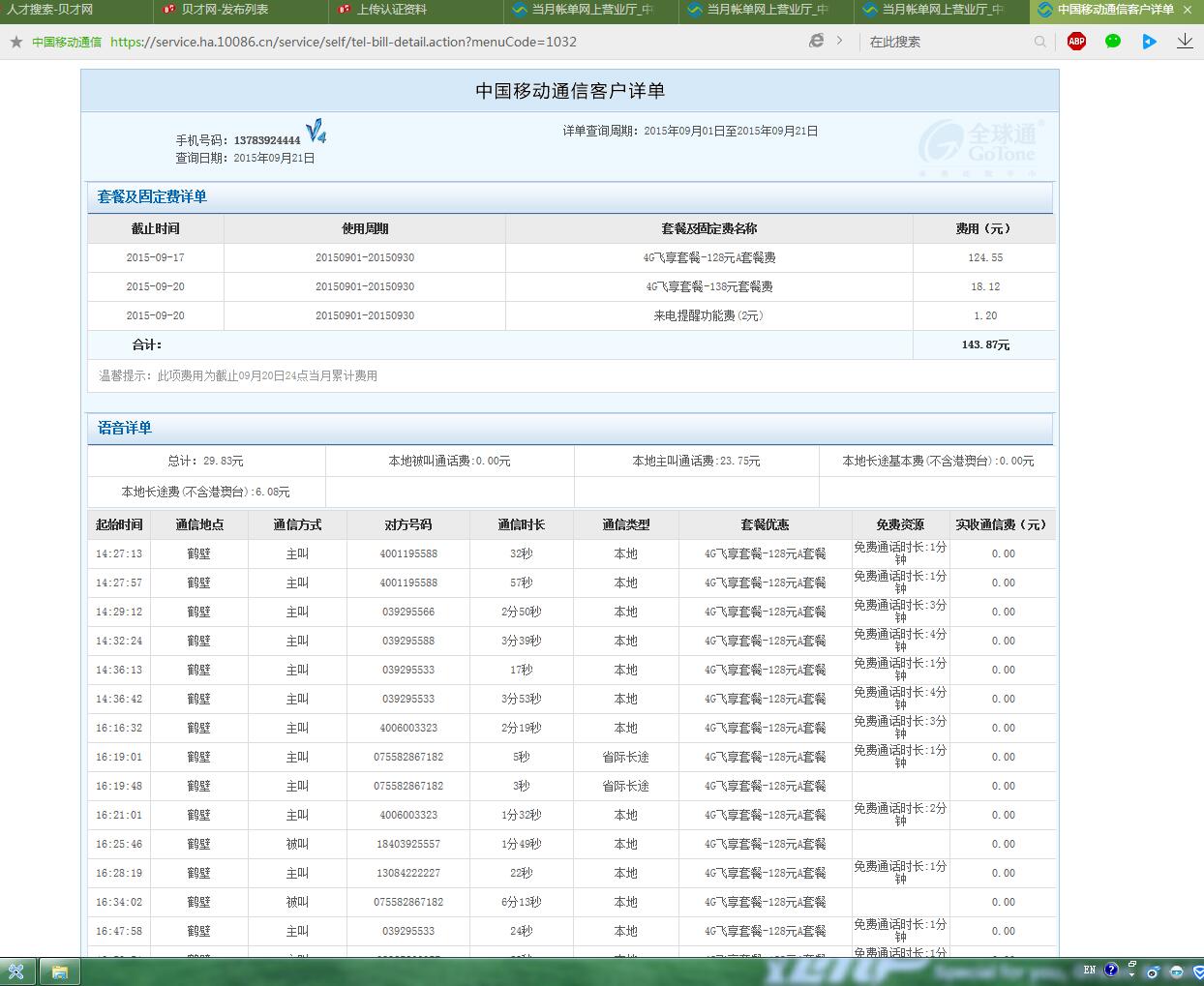
Task: Open the browser downloads icon
Action: (1185, 41)
